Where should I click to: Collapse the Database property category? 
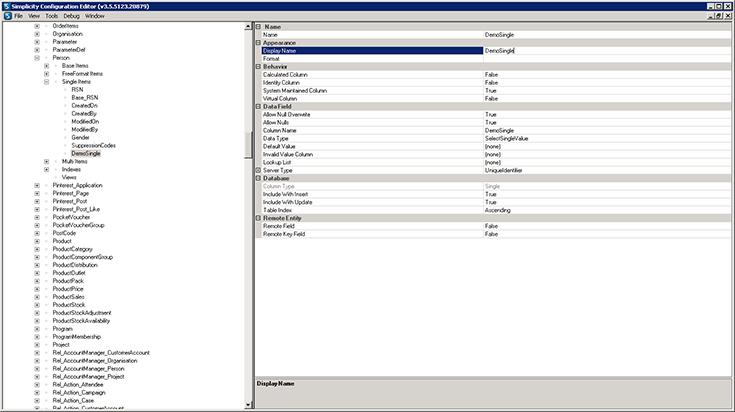coord(258,178)
